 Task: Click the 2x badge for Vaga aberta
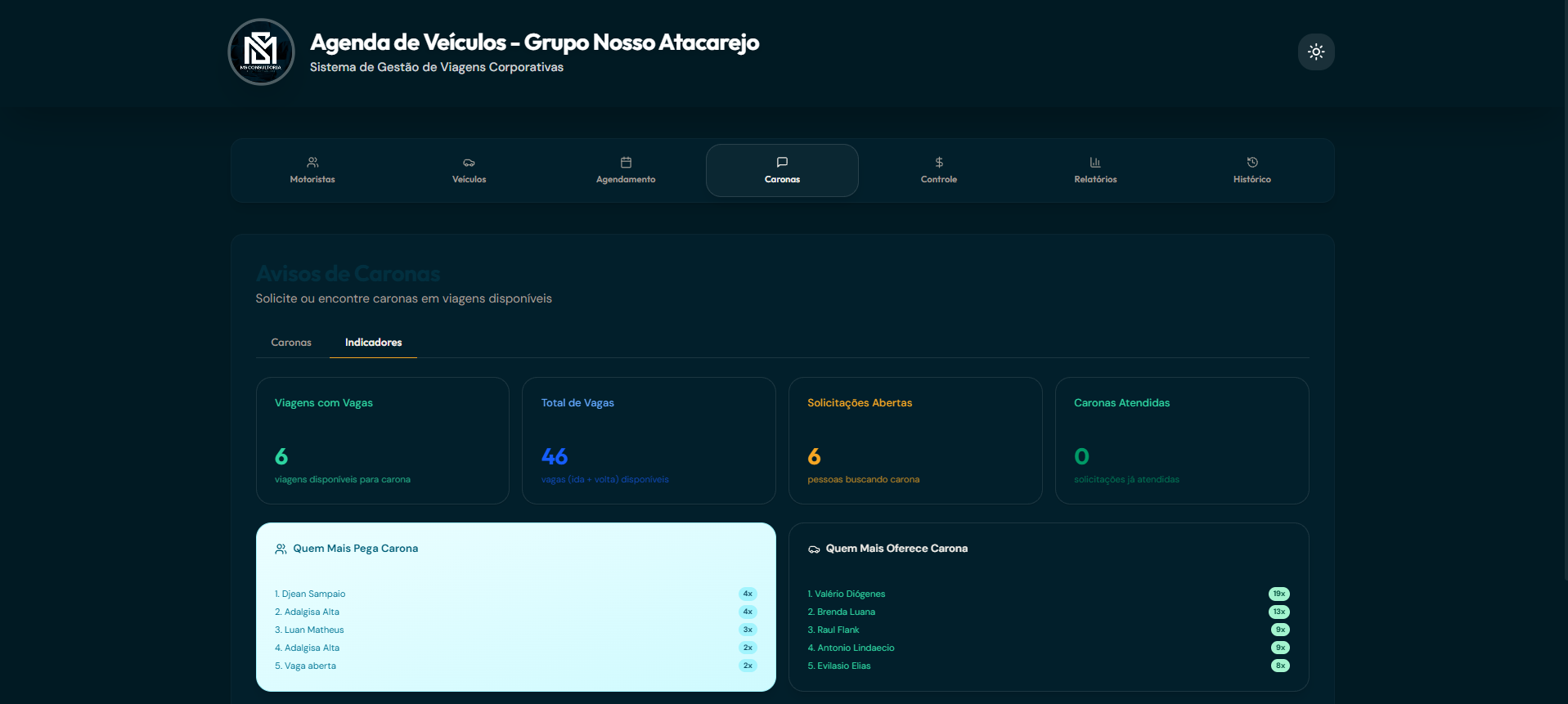tap(748, 666)
